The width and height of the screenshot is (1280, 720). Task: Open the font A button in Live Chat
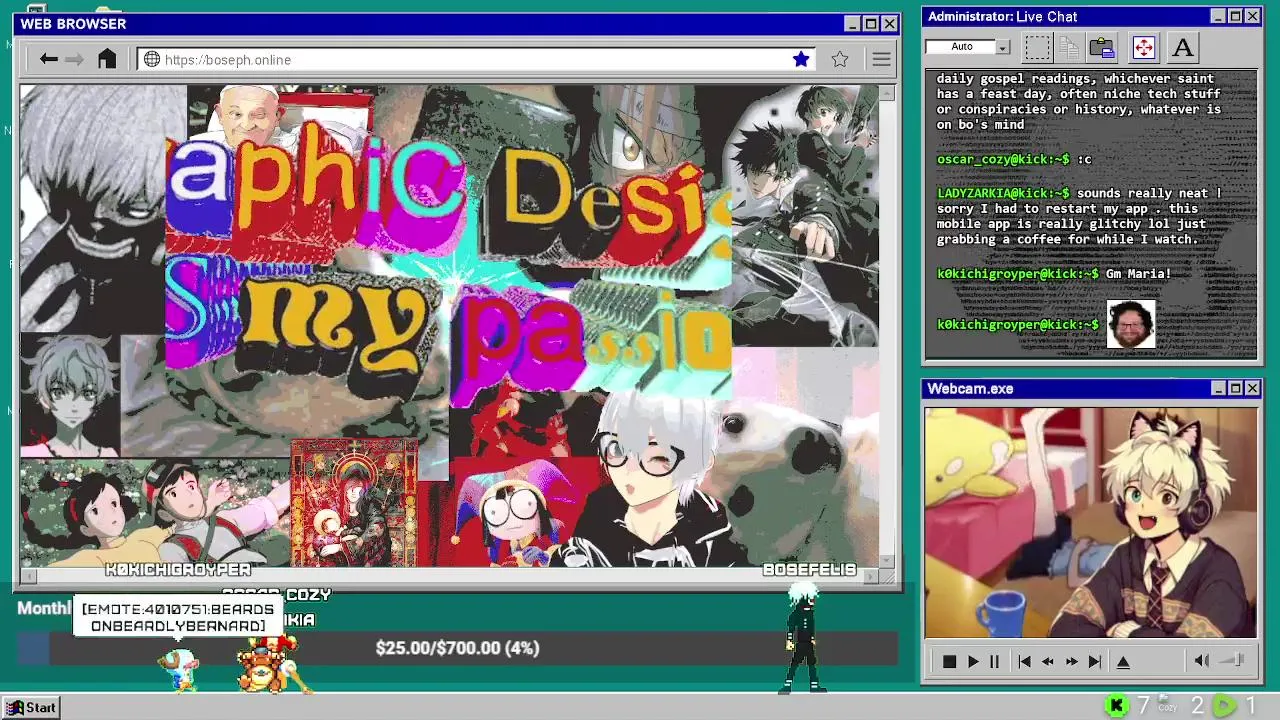click(1182, 47)
